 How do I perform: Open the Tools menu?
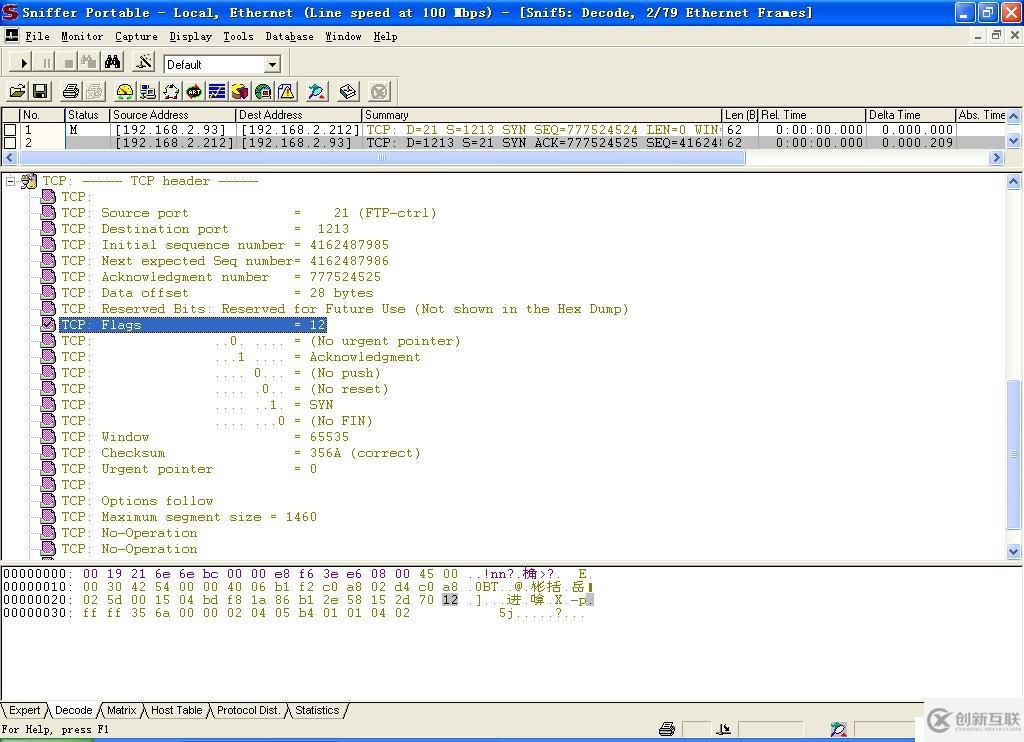238,37
